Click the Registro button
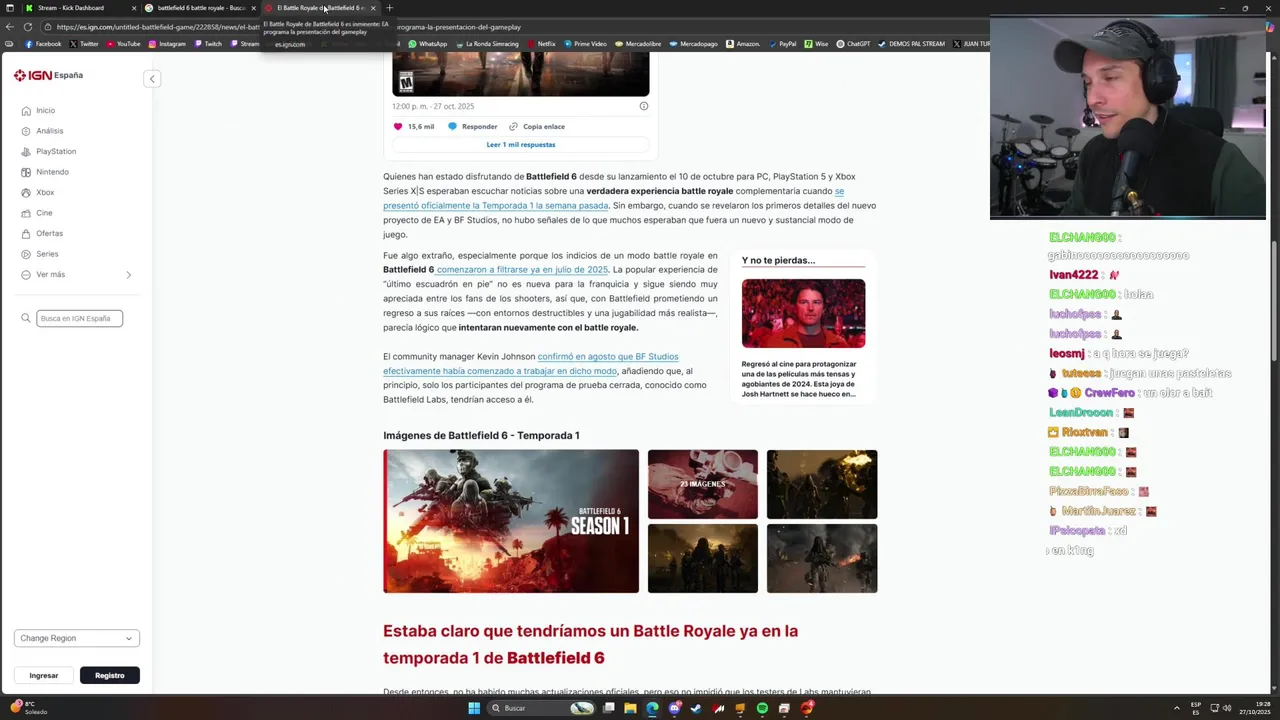Screen dimensions: 1280x720 (110, 675)
